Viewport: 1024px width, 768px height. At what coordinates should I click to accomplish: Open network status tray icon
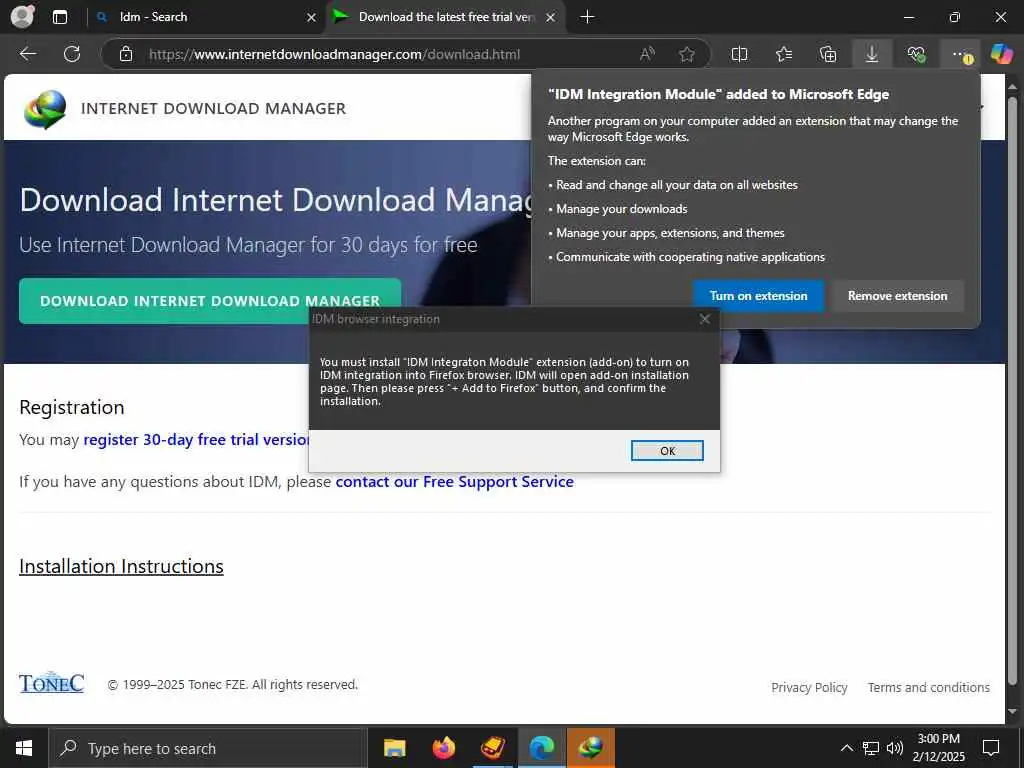pos(871,748)
